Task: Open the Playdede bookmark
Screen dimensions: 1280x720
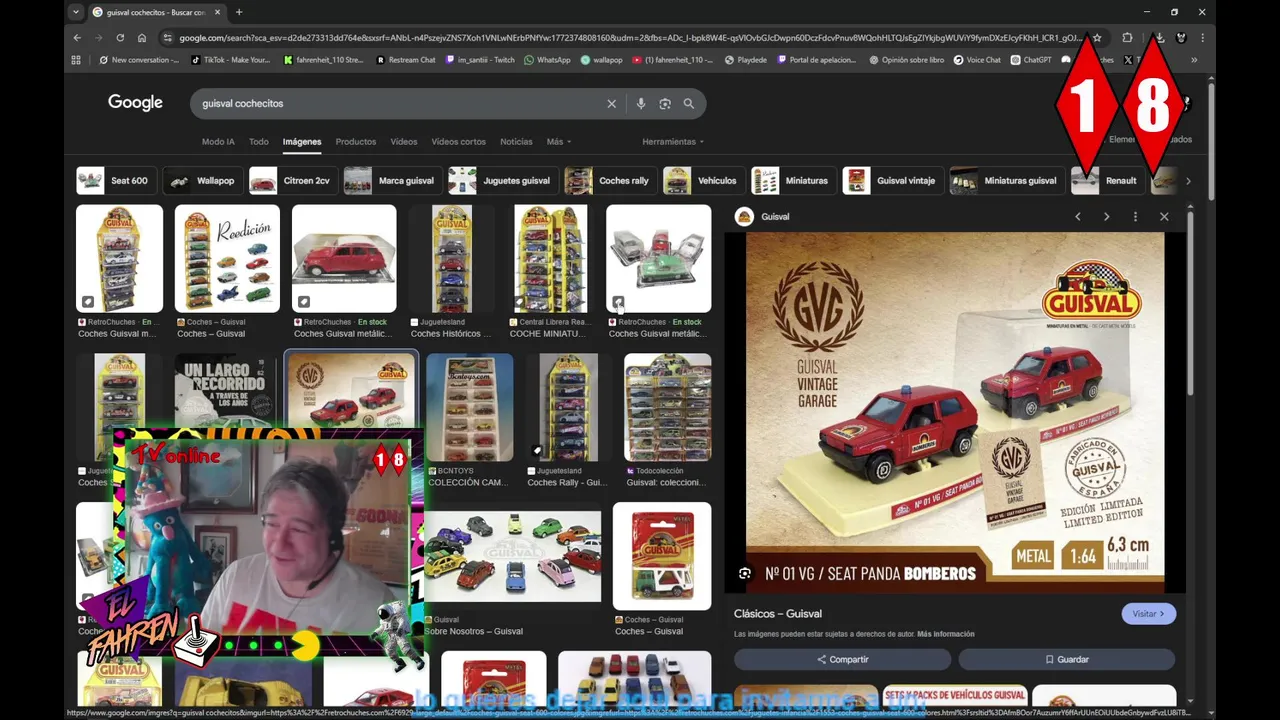Action: [x=746, y=60]
